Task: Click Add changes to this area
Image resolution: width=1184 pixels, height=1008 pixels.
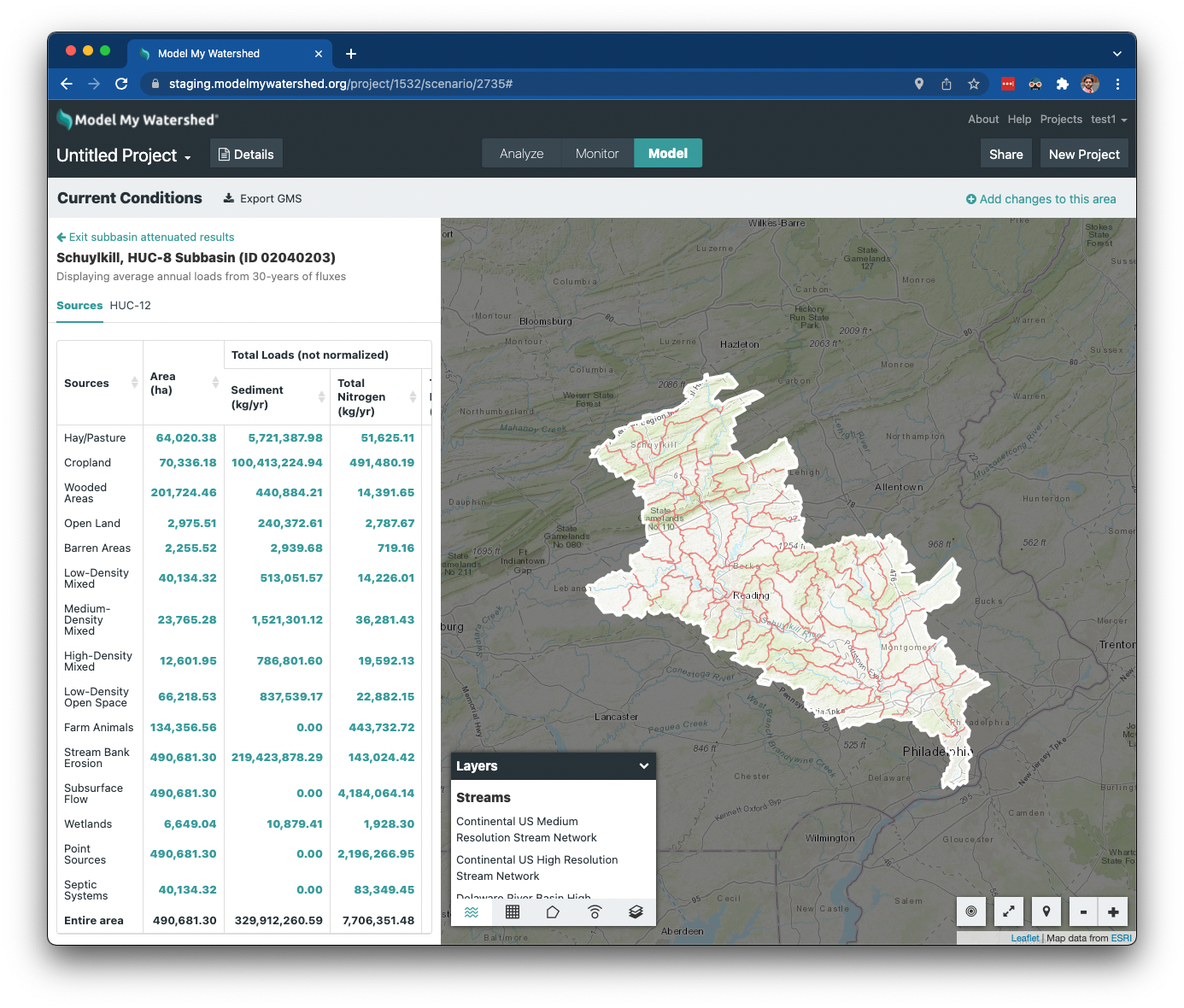Action: (x=1040, y=199)
